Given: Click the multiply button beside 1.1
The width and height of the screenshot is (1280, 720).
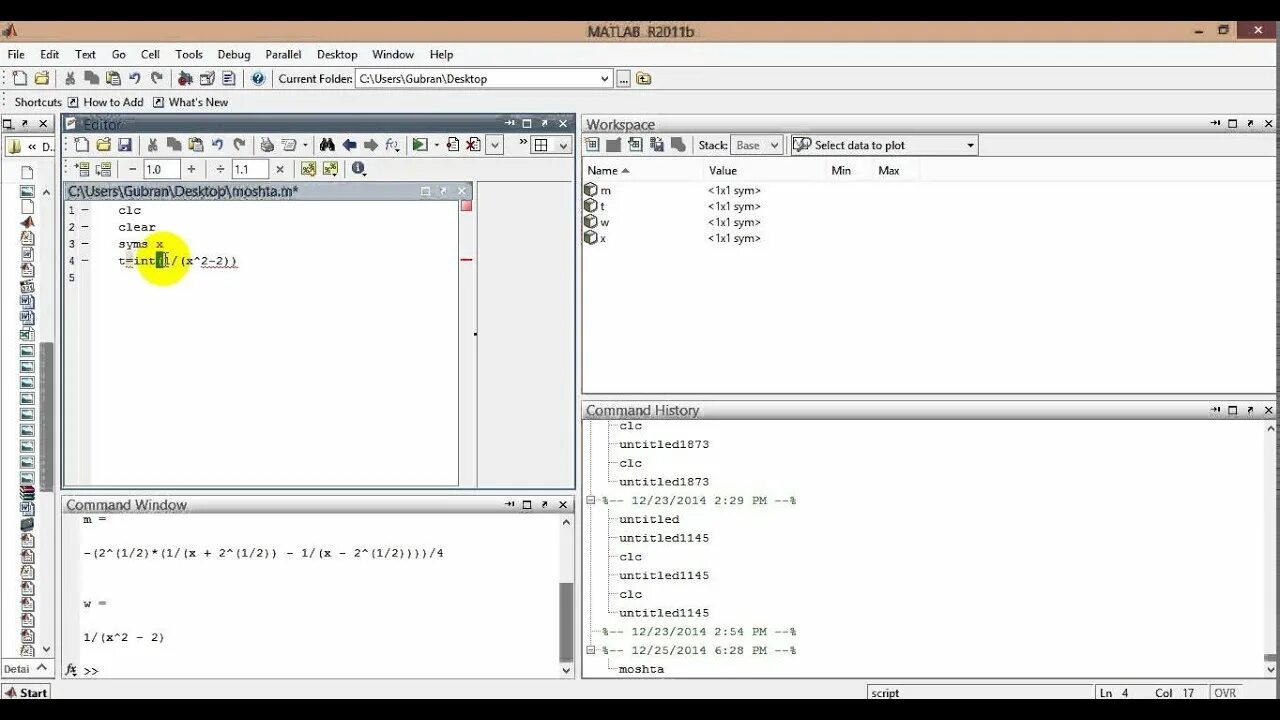Looking at the screenshot, I should point(280,169).
